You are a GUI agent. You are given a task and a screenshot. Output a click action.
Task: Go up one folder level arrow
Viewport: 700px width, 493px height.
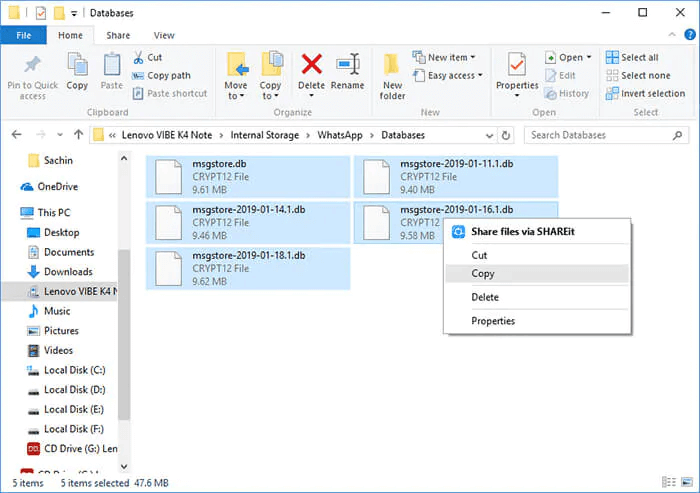tap(79, 134)
